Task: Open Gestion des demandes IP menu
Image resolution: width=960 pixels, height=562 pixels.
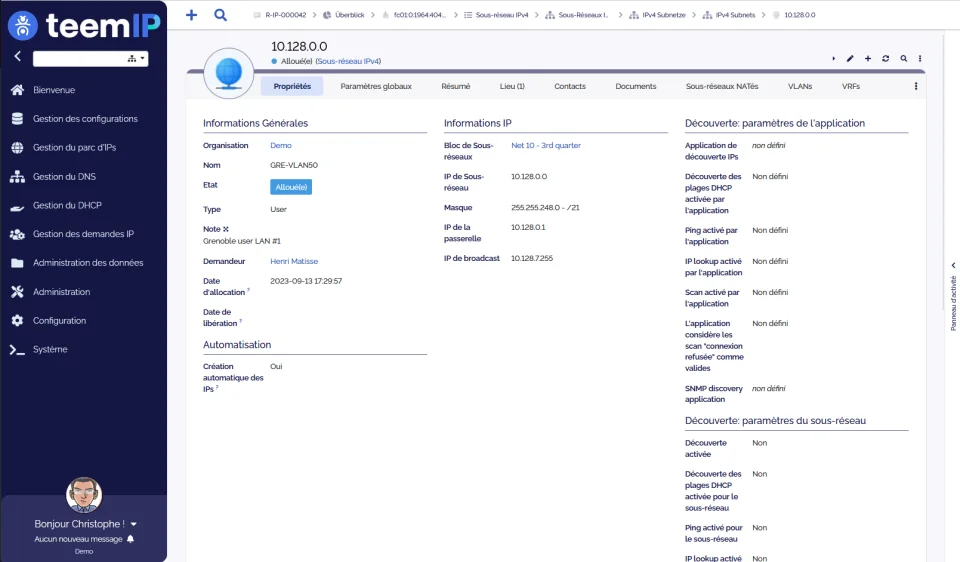Action: tap(83, 234)
